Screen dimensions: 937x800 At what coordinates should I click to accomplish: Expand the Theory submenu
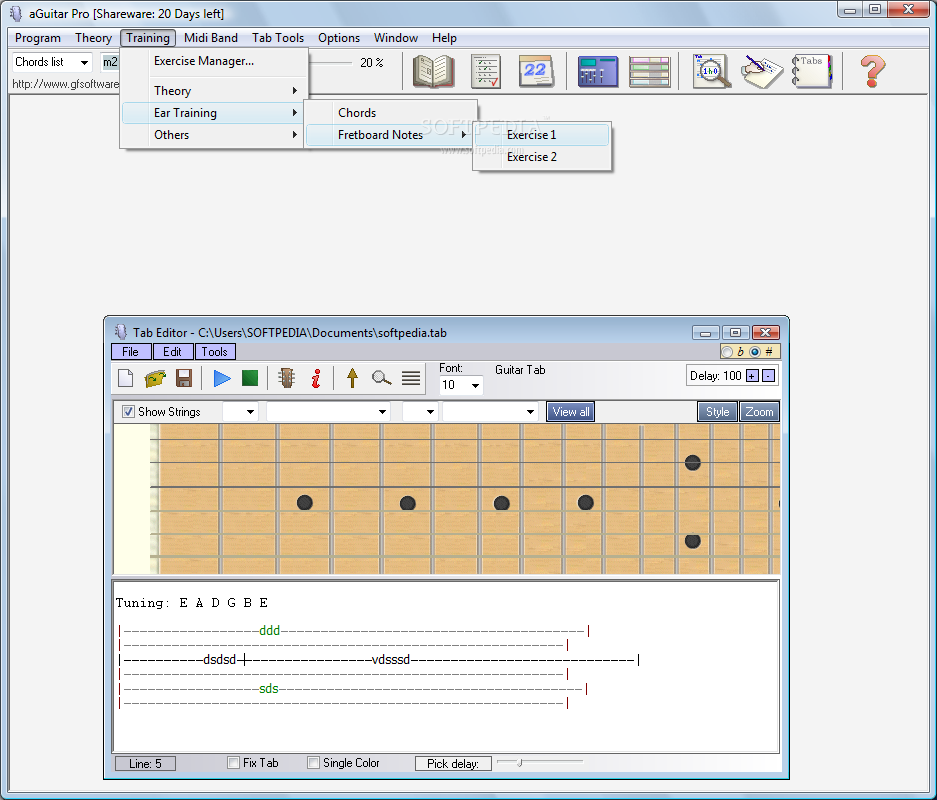click(x=214, y=91)
